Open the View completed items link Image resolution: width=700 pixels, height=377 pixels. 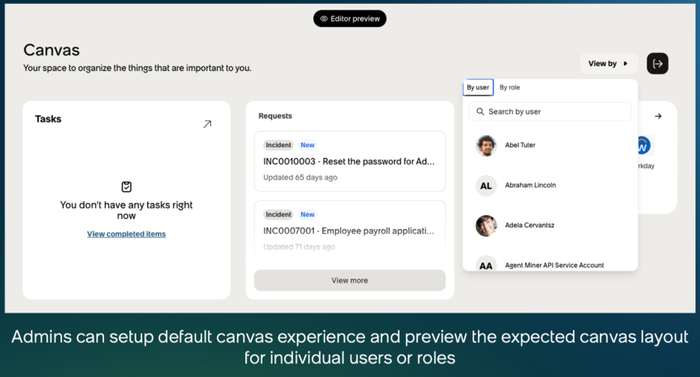(x=126, y=234)
